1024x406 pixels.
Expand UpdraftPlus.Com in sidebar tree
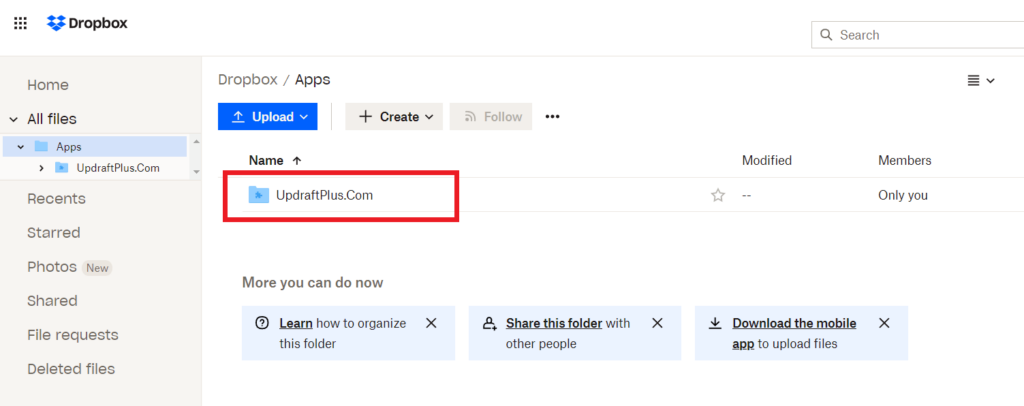coord(42,168)
